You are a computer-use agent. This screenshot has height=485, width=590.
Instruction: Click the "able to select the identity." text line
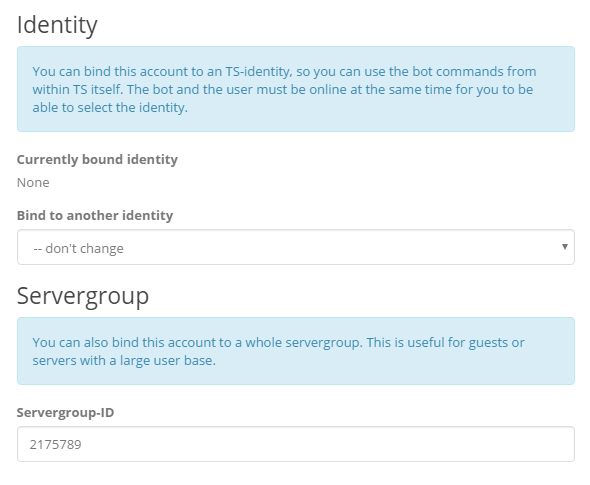[x=110, y=108]
